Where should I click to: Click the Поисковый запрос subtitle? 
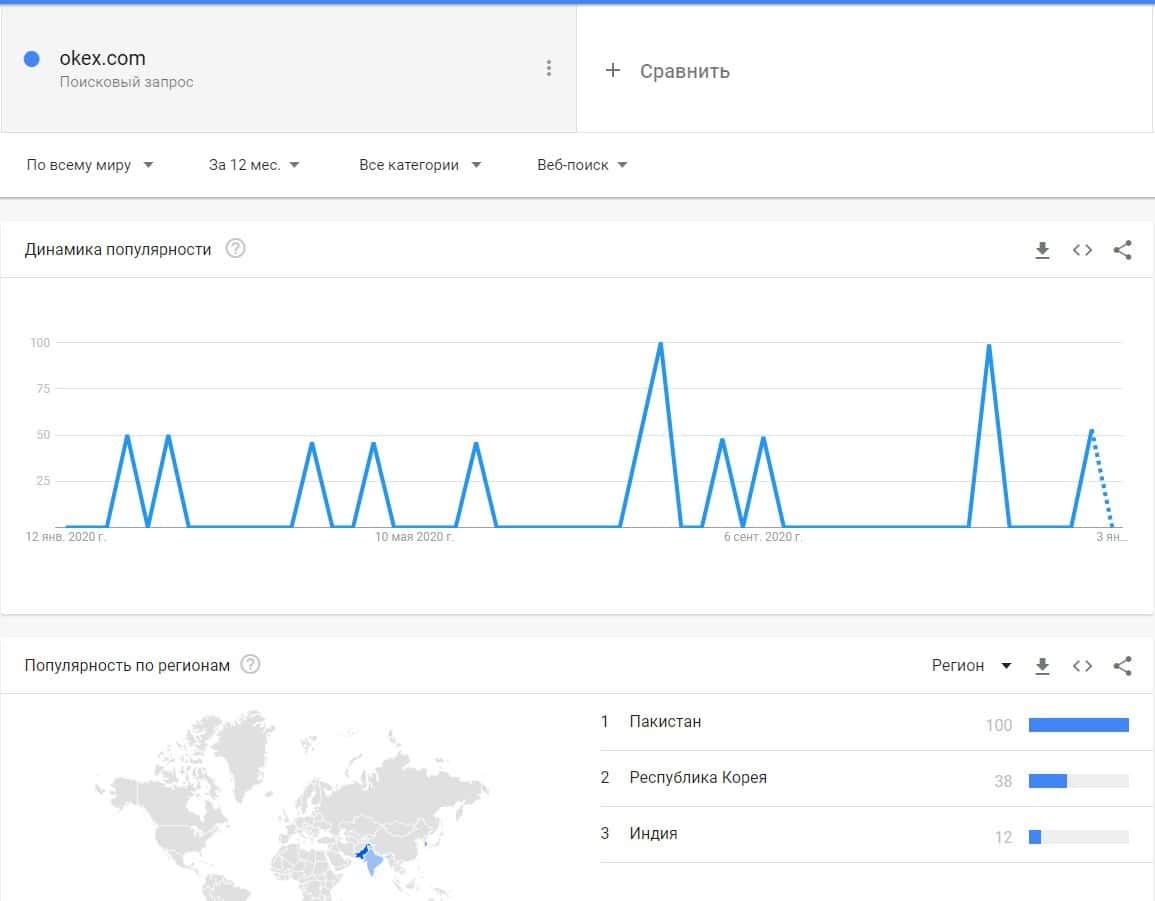tap(127, 82)
